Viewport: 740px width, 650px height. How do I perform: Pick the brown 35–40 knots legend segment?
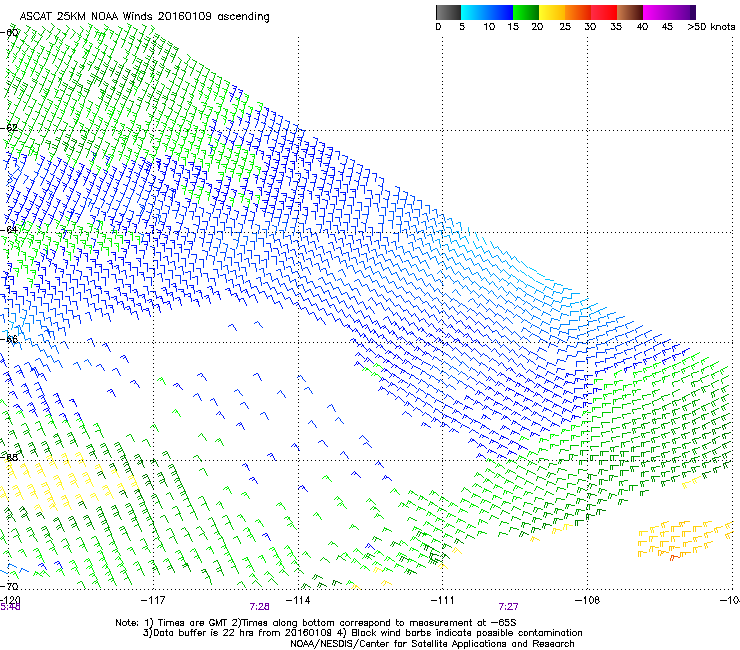tap(630, 12)
